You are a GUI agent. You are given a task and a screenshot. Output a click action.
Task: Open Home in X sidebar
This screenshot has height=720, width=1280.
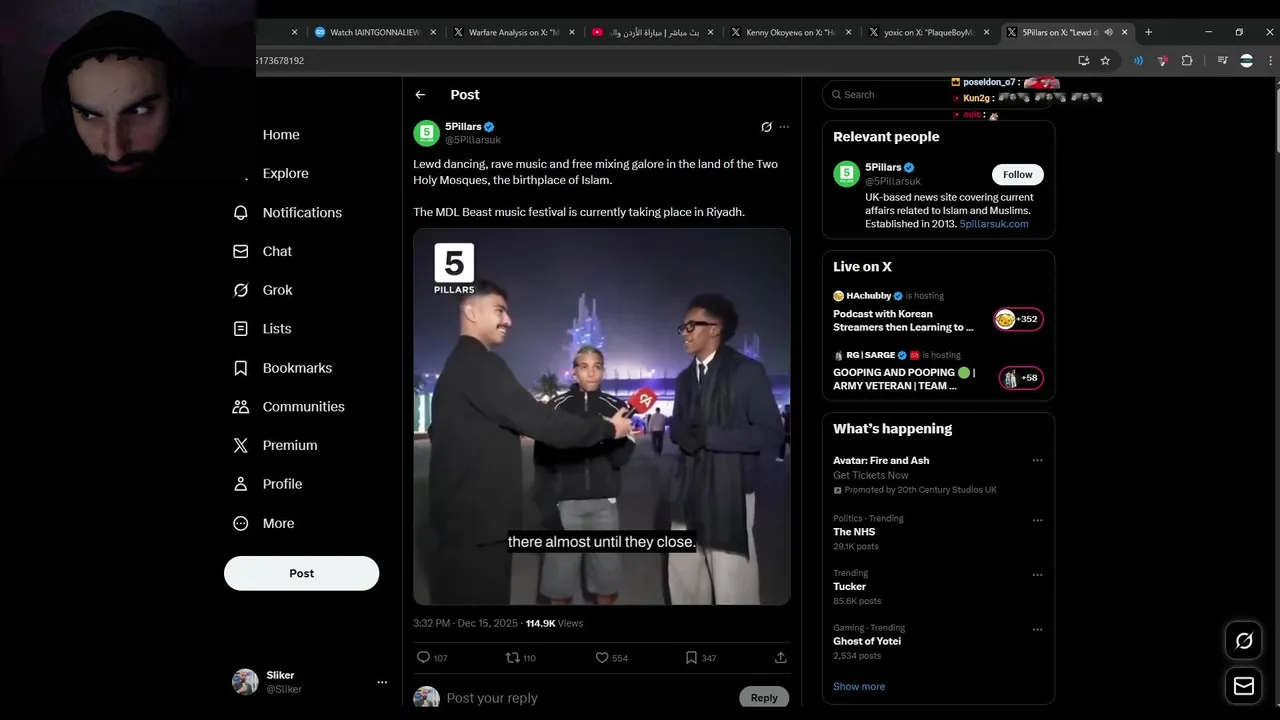(x=281, y=135)
